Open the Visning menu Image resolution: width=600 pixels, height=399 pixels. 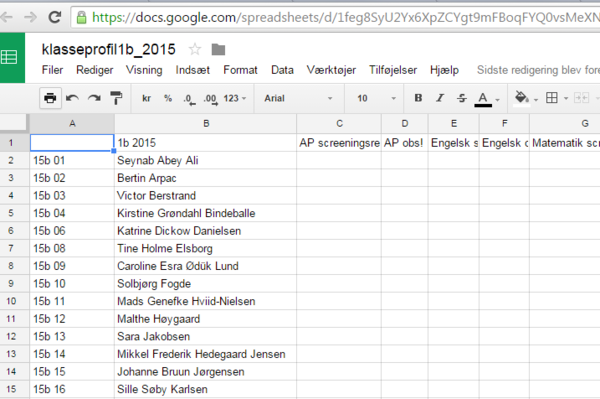coord(144,70)
